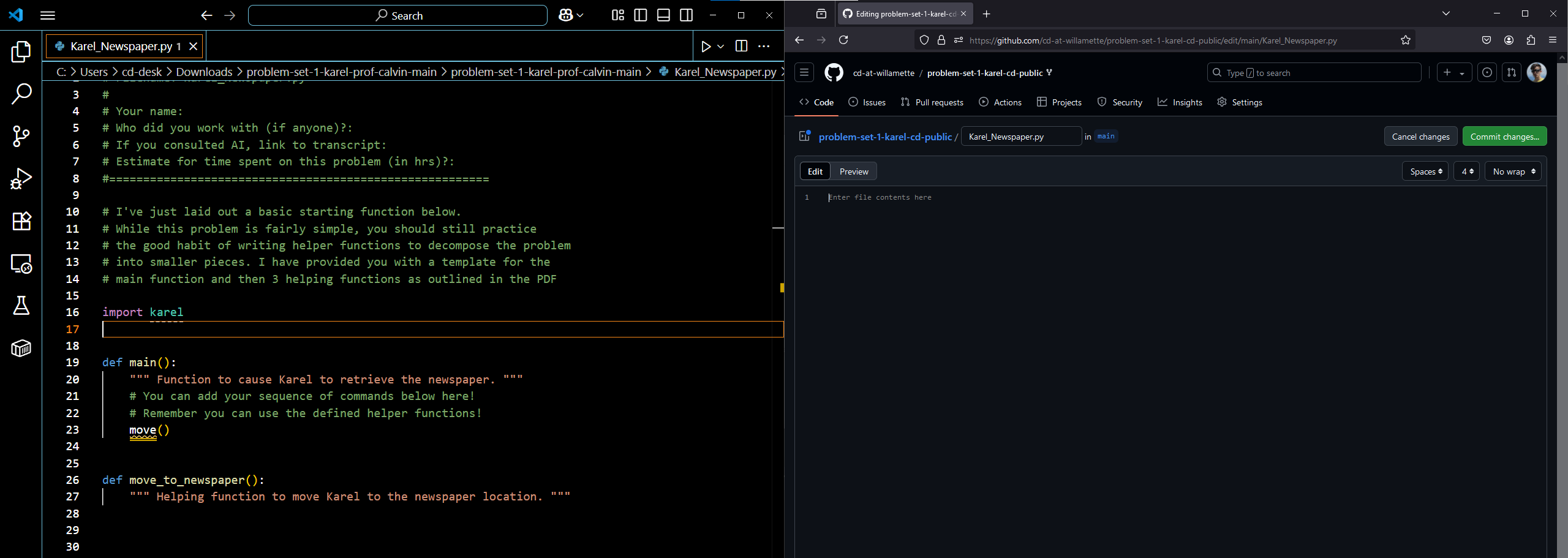This screenshot has width=1568, height=558.
Task: Toggle the Secondary Side Bar layout button
Action: pyautogui.click(x=687, y=15)
